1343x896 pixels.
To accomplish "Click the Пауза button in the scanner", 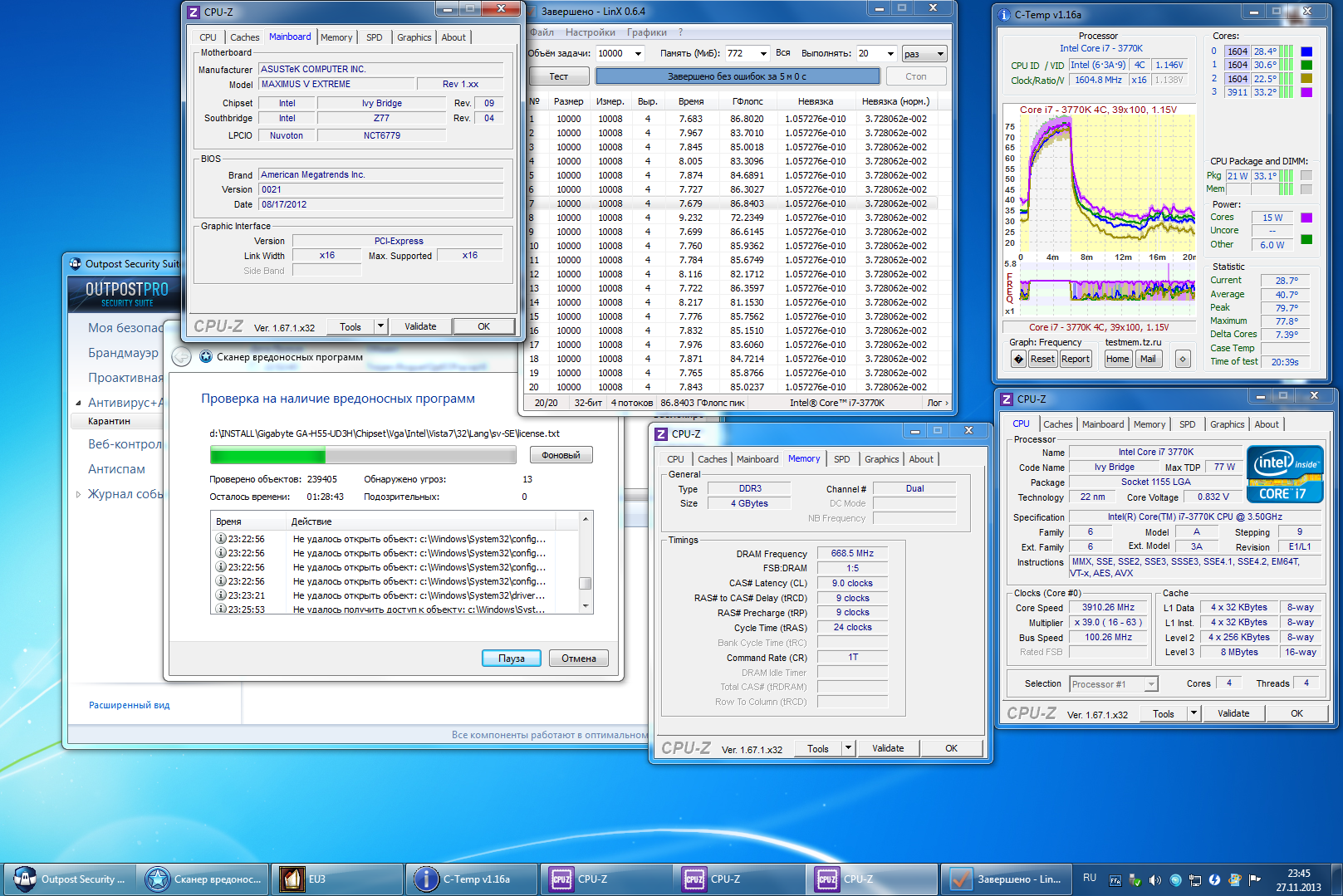I will pyautogui.click(x=511, y=659).
